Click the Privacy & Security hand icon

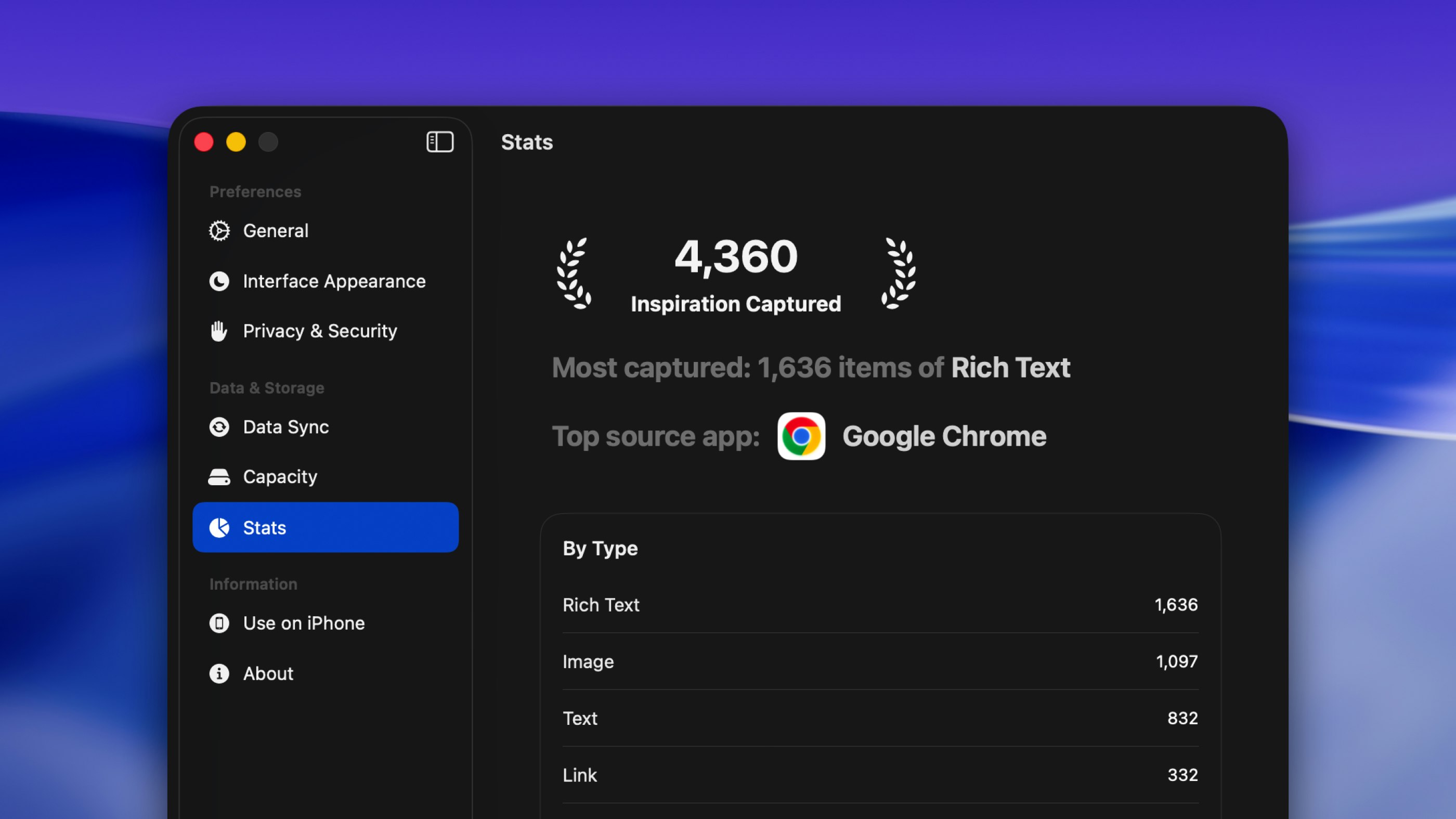(219, 331)
